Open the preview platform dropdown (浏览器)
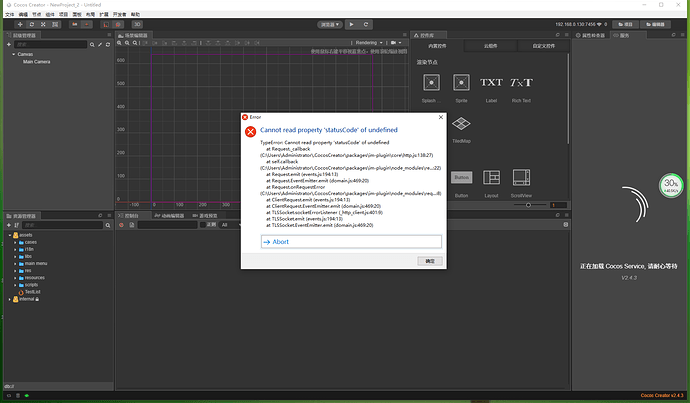This screenshot has width=690, height=403. pyautogui.click(x=330, y=25)
